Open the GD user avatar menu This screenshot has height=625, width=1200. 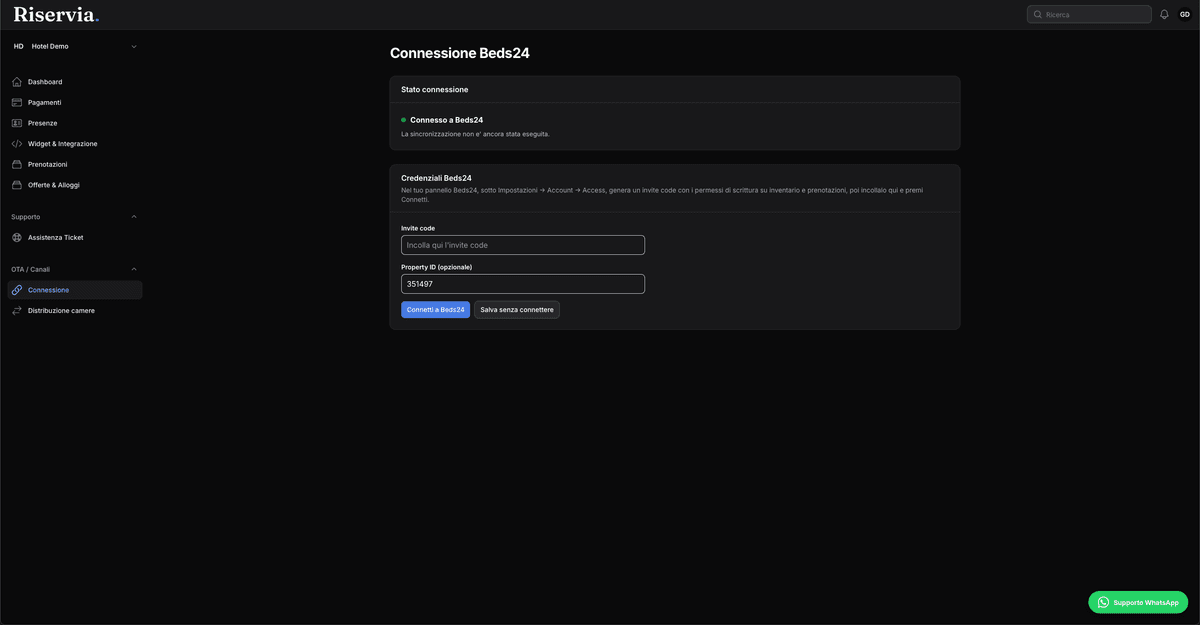pos(1185,14)
